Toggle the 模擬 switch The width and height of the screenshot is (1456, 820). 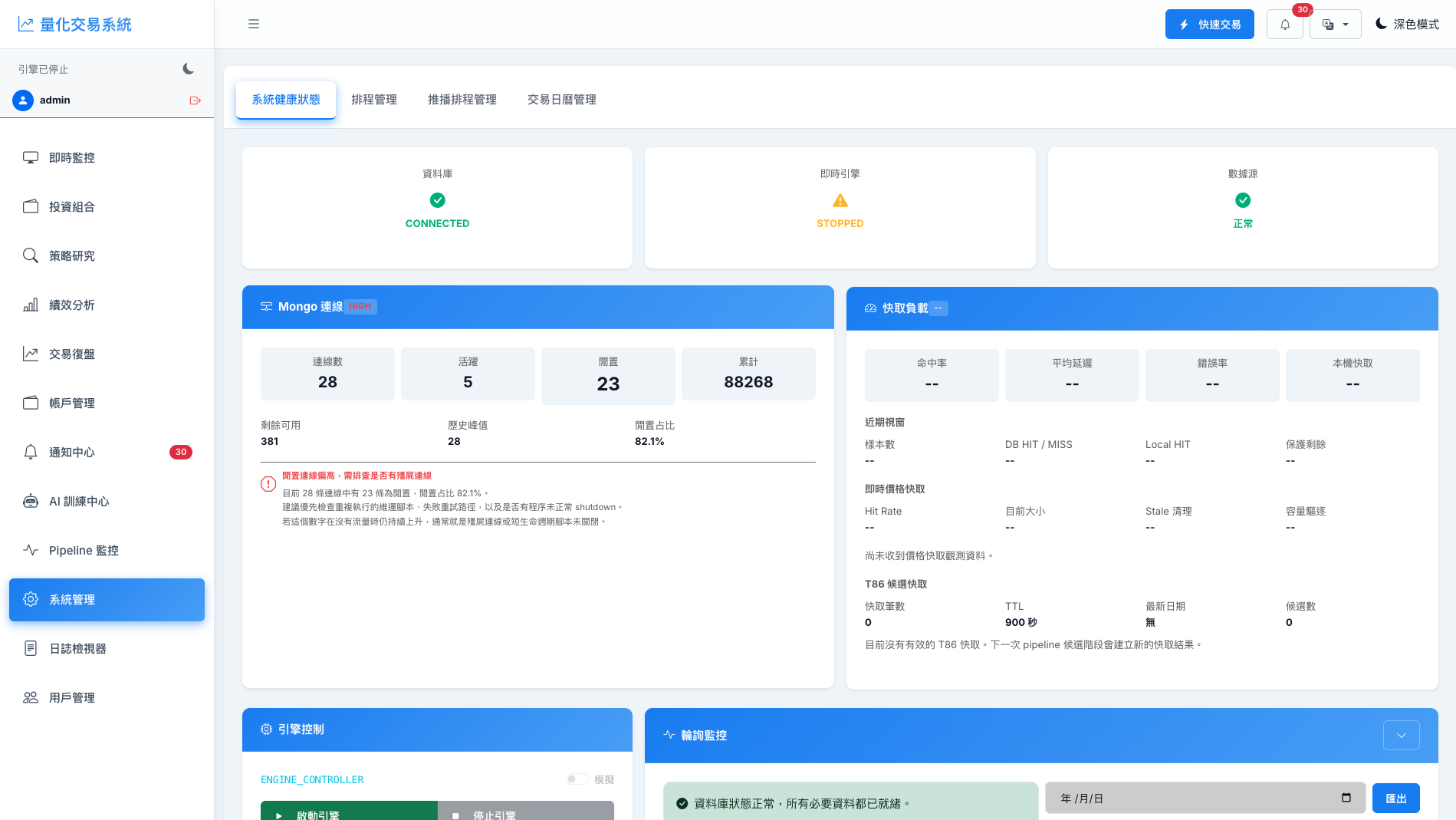(x=577, y=779)
